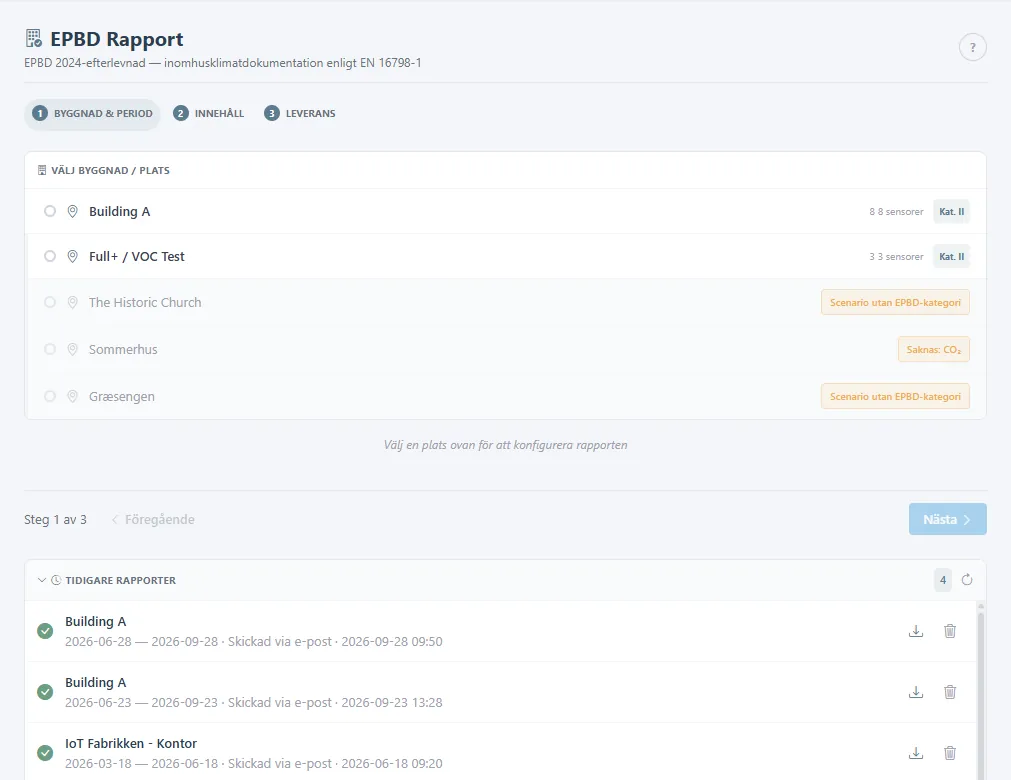Click the "Steg 1 av 3" text
This screenshot has width=1011, height=780.
[55, 520]
